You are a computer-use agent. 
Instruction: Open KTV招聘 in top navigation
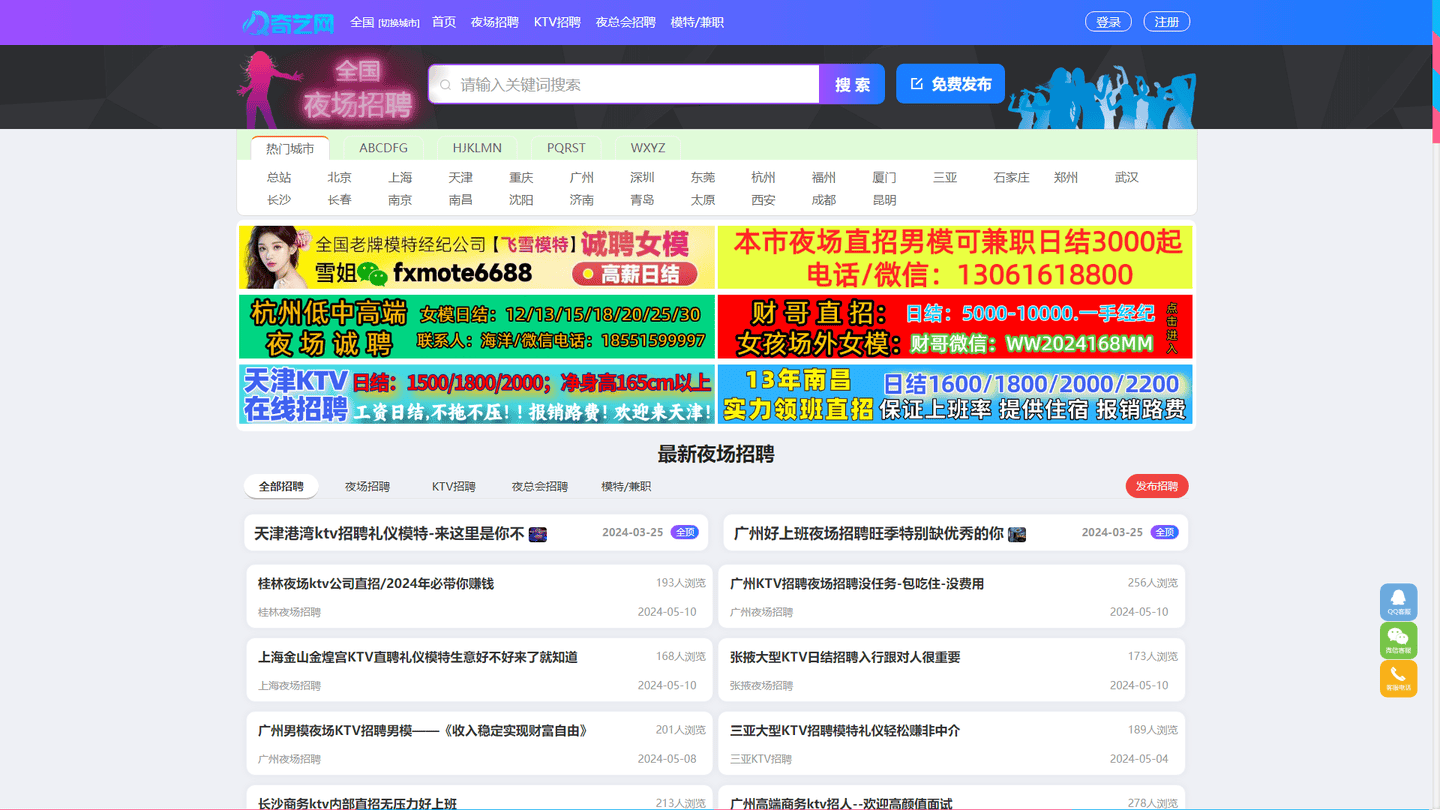pyautogui.click(x=557, y=22)
